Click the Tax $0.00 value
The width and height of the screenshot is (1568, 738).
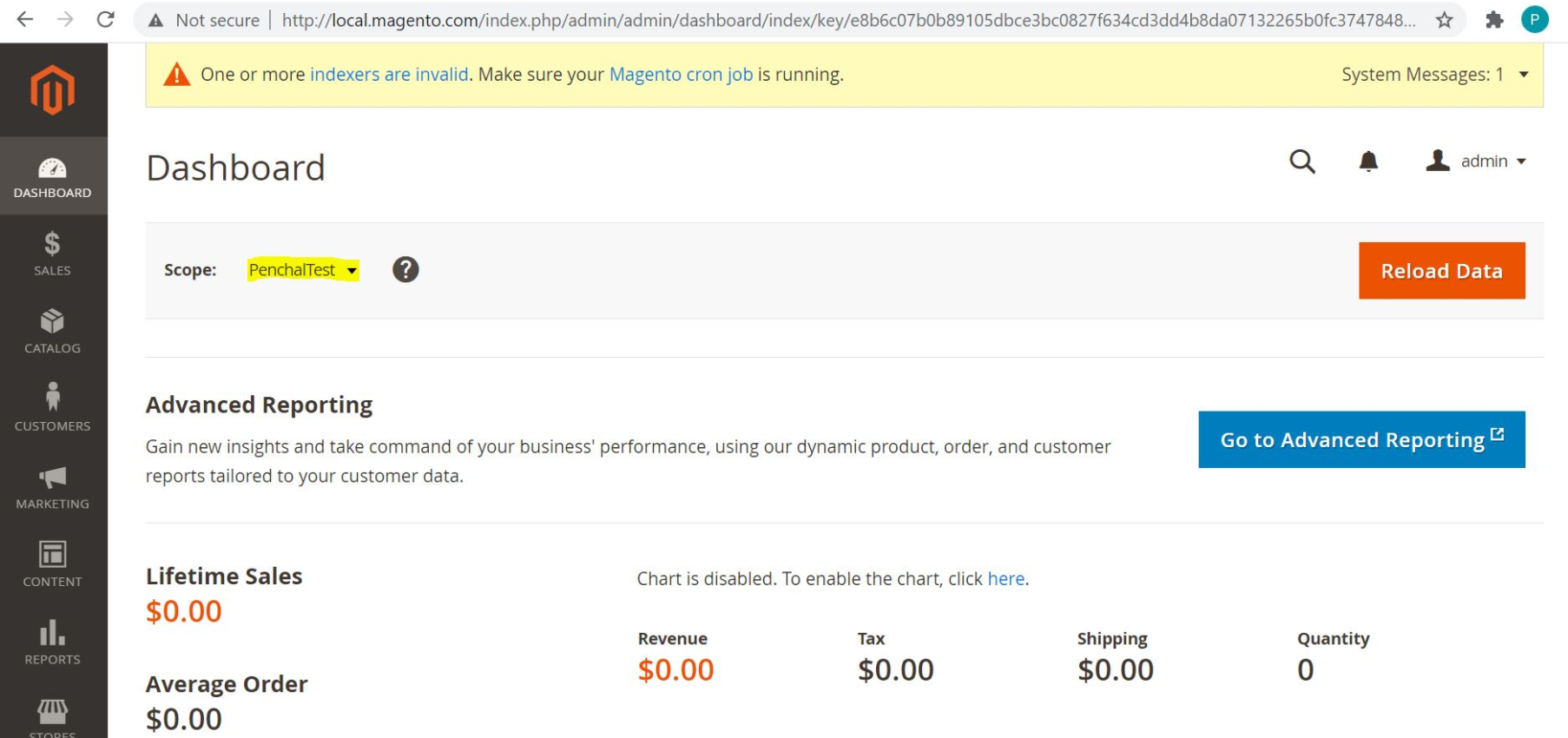(896, 670)
